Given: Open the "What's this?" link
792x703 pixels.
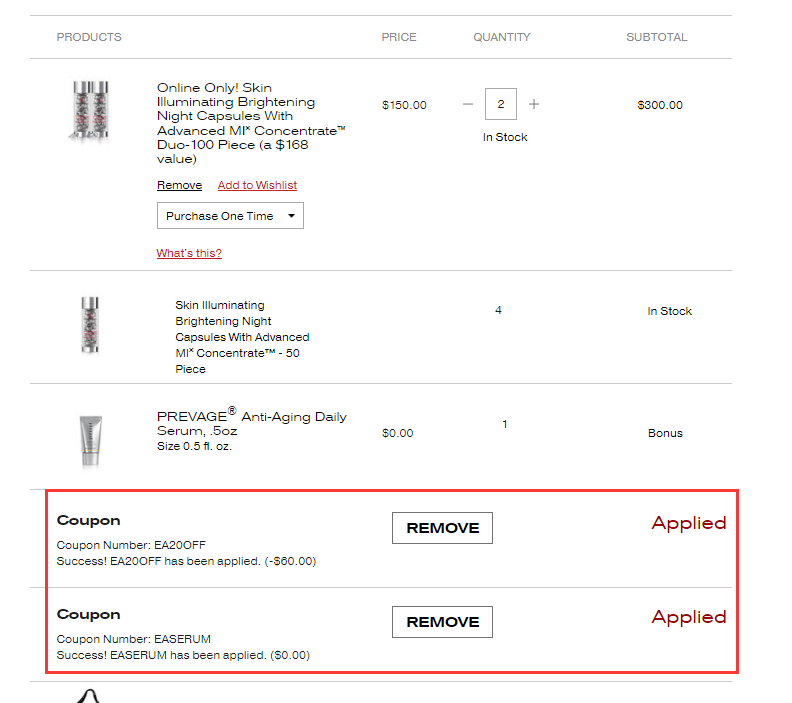Looking at the screenshot, I should click(189, 253).
